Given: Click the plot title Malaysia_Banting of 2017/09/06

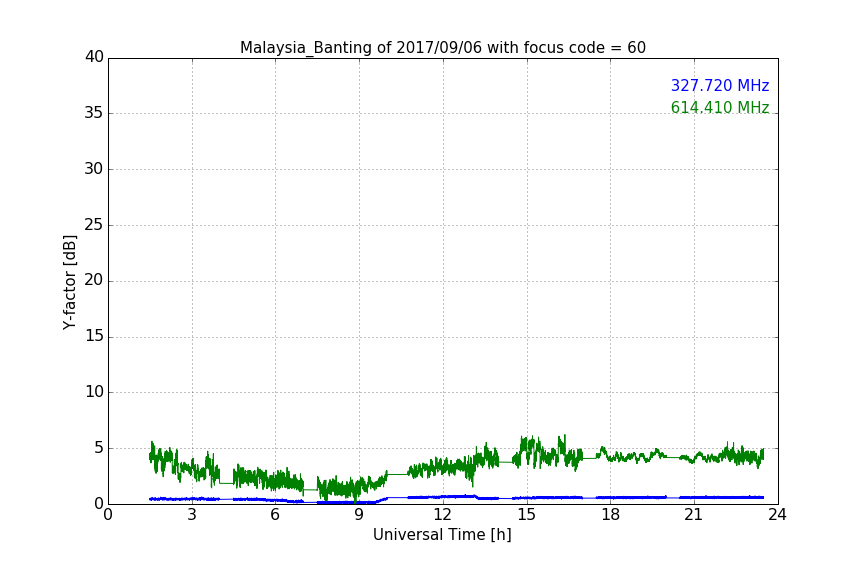Looking at the screenshot, I should coord(443,48).
